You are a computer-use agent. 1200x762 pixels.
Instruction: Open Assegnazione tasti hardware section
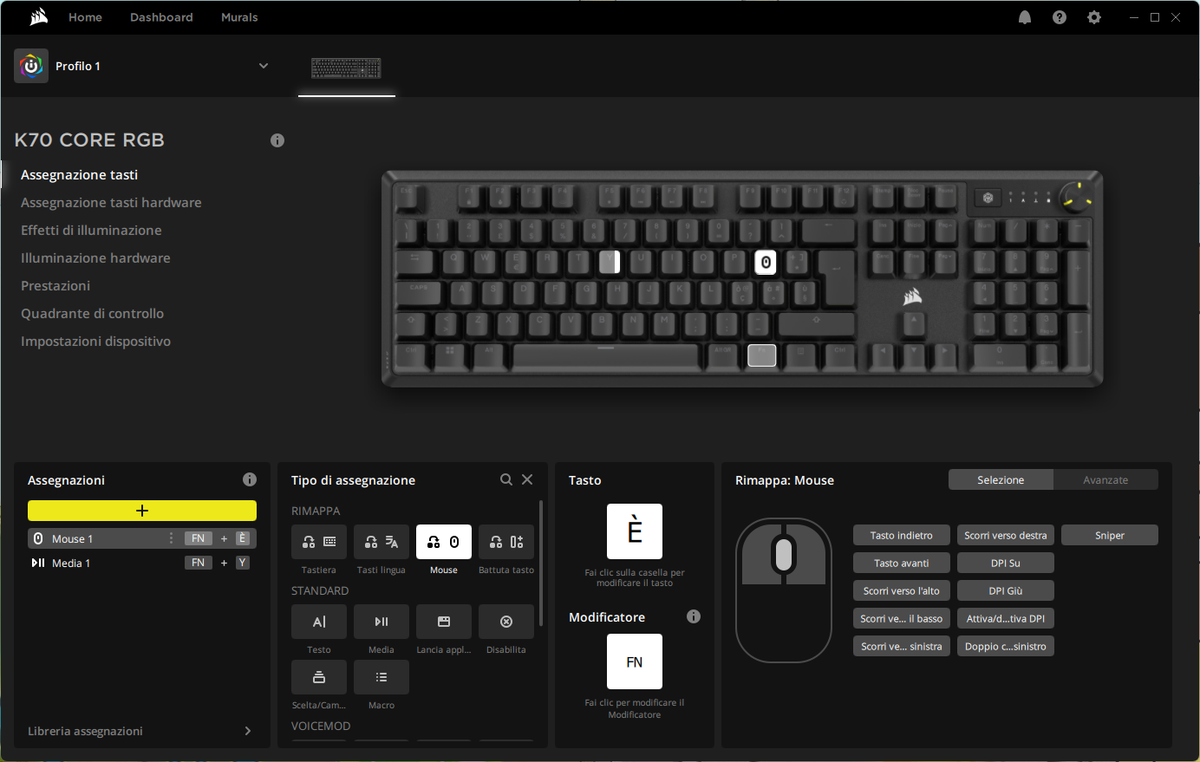(111, 203)
